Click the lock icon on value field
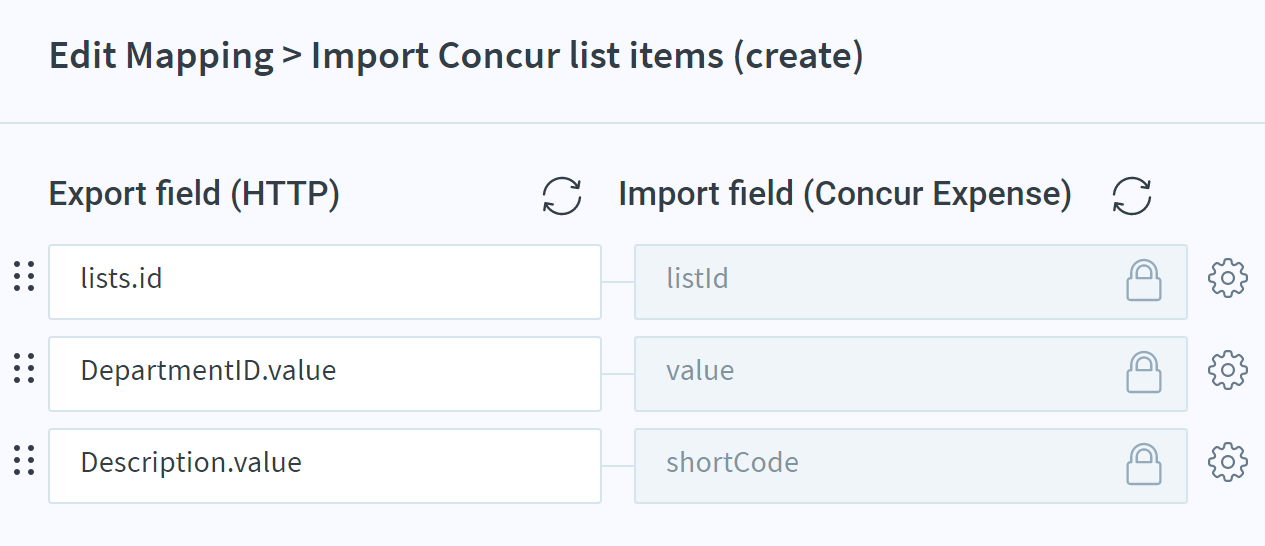This screenshot has height=546, width=1265. coord(1144,372)
